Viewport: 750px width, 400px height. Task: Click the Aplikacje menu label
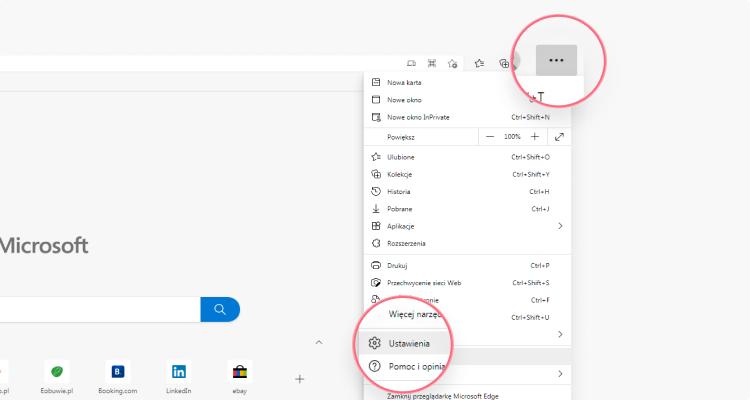(x=400, y=226)
